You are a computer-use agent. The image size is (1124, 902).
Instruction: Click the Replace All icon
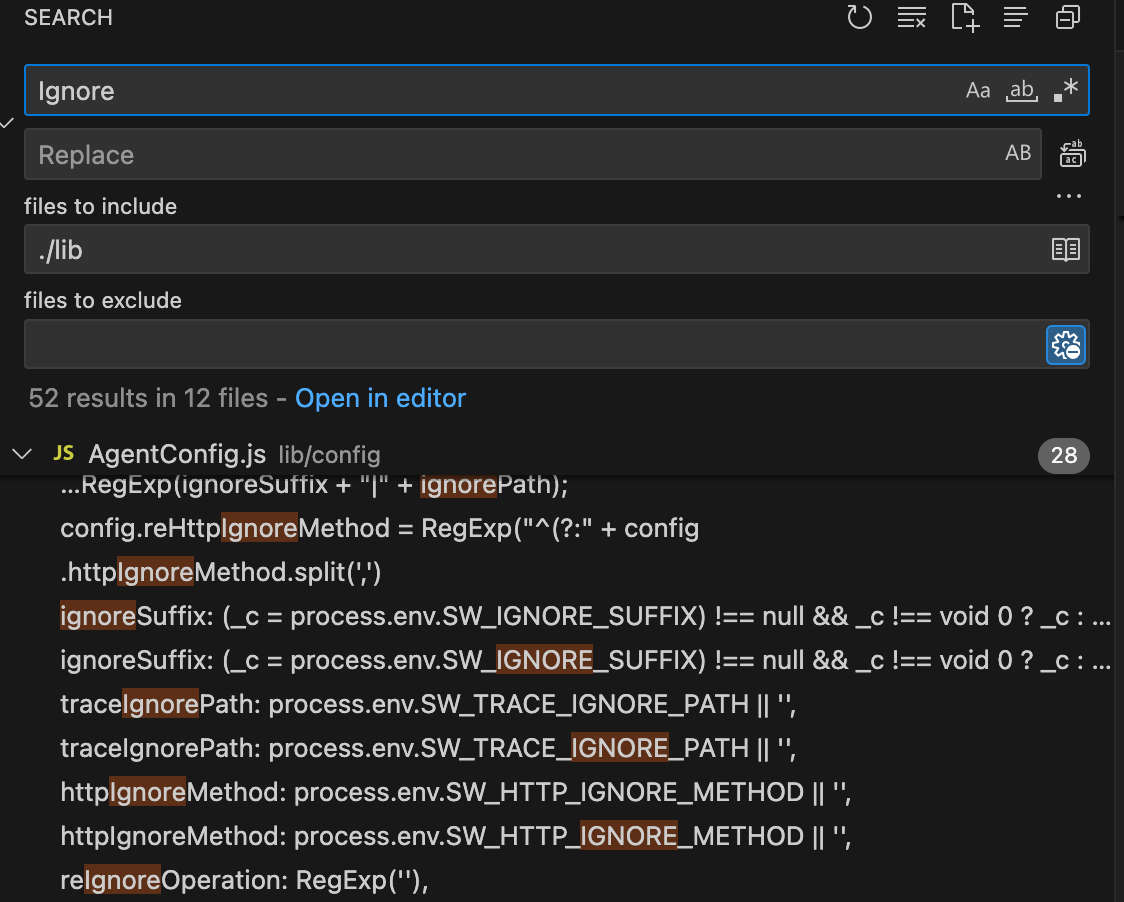tap(1072, 154)
